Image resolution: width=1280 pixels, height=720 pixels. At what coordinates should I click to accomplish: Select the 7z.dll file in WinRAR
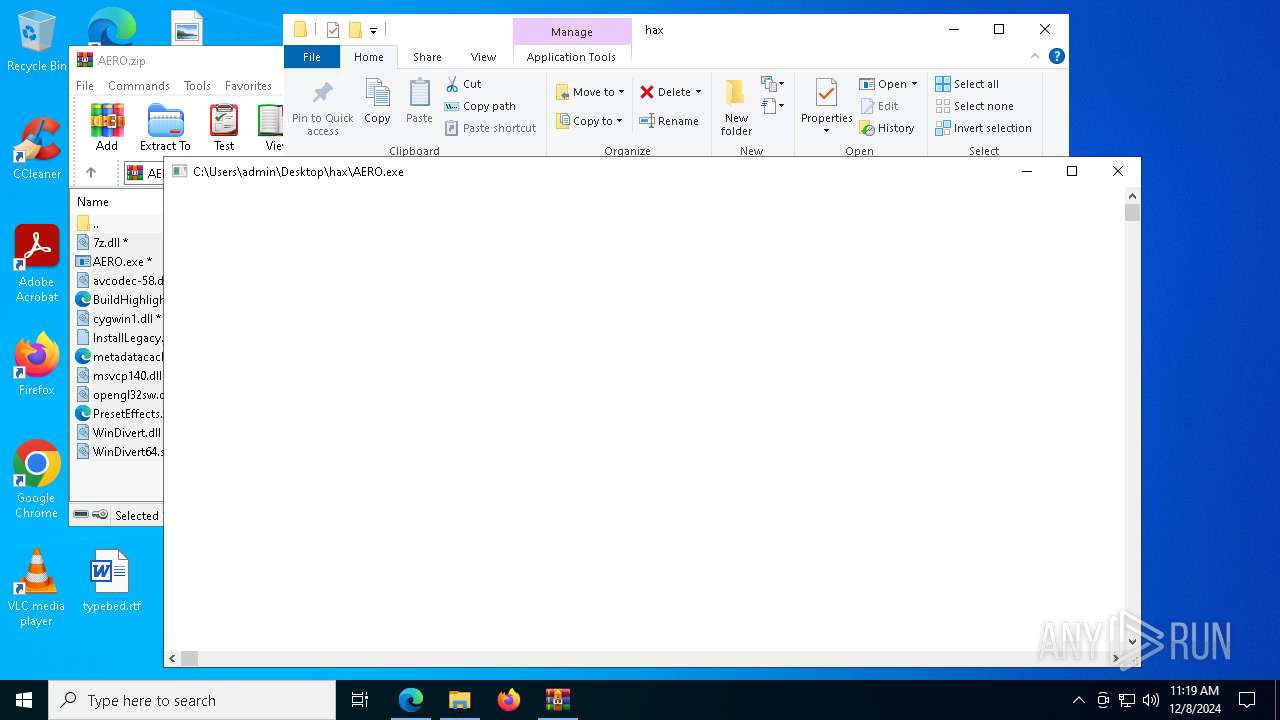coord(110,242)
